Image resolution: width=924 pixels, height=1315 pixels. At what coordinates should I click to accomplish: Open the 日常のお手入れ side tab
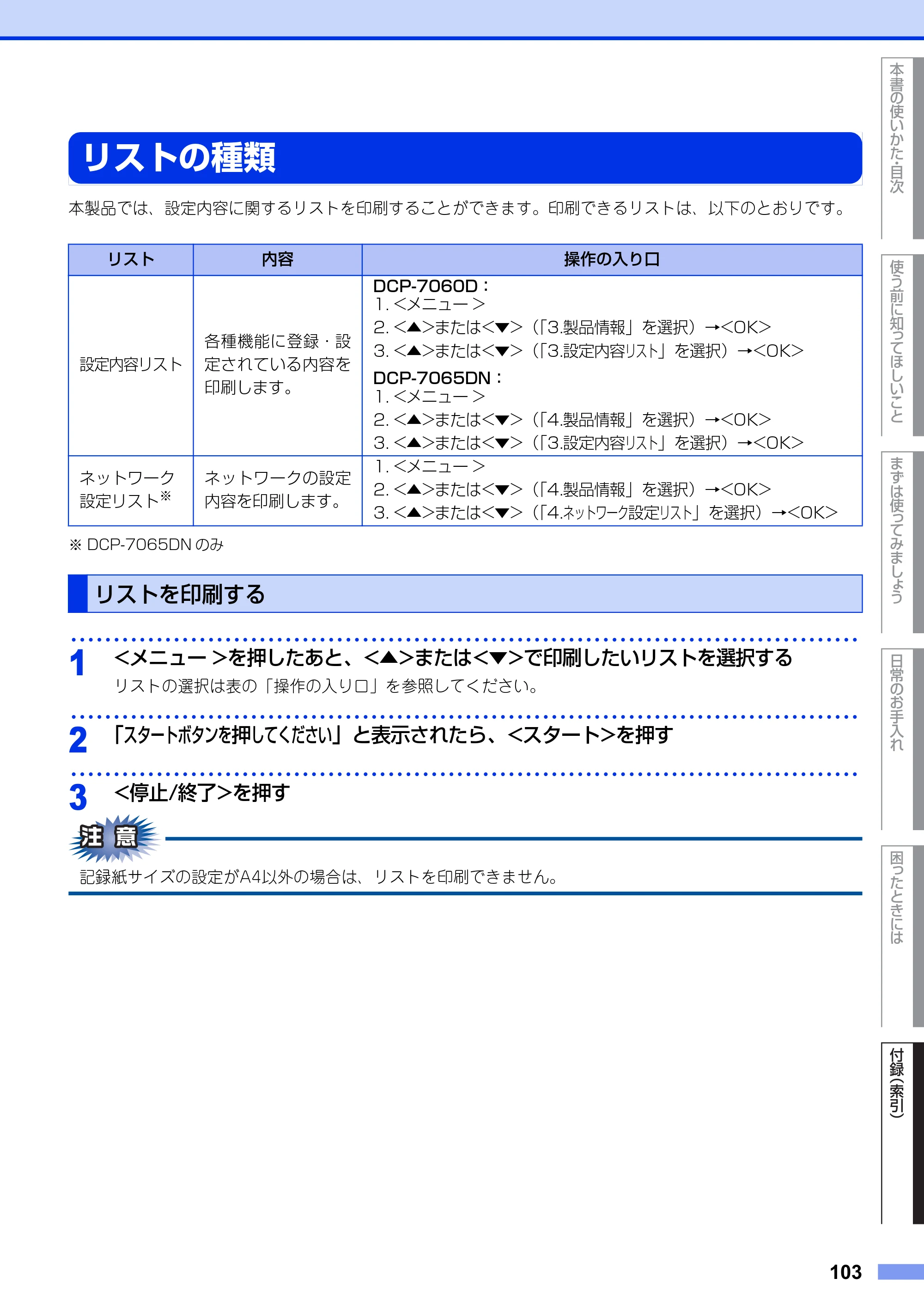[x=902, y=739]
